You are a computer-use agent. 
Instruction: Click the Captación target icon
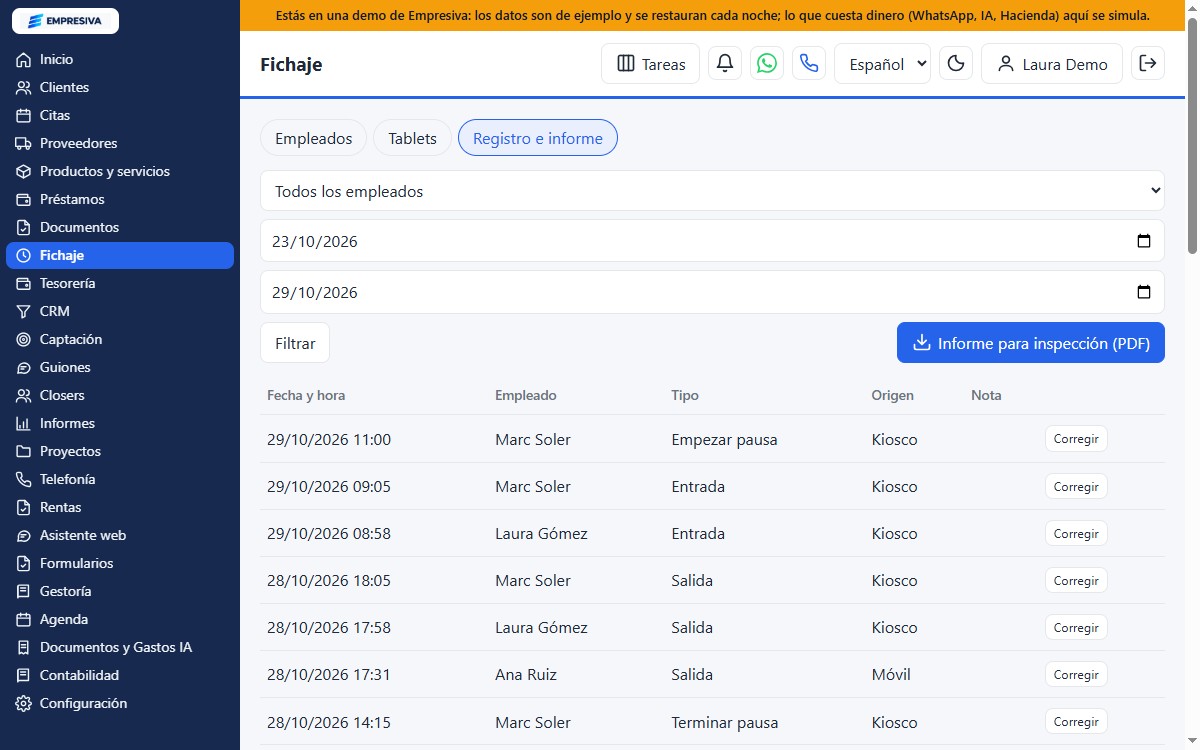tap(24, 340)
